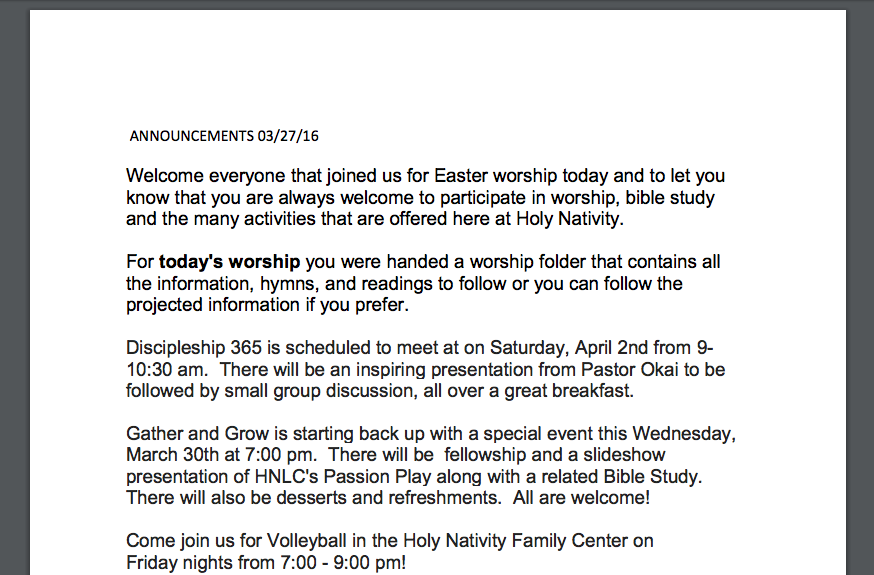Click the bold words "today's worship"

pyautogui.click(x=229, y=263)
